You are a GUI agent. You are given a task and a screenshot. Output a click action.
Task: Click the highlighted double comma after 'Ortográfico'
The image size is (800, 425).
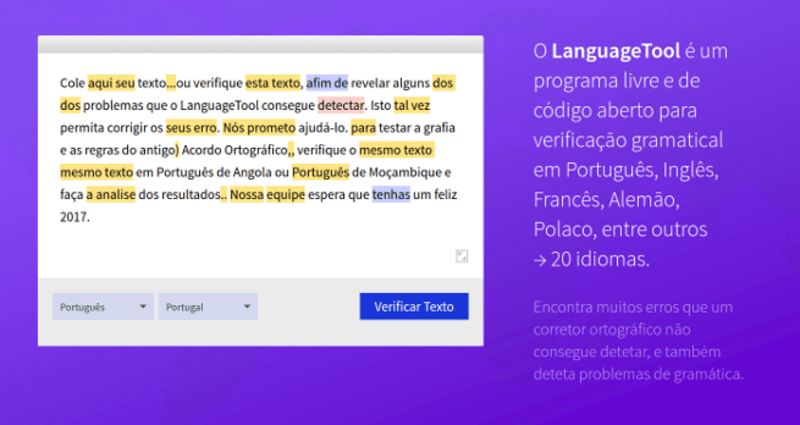point(291,151)
